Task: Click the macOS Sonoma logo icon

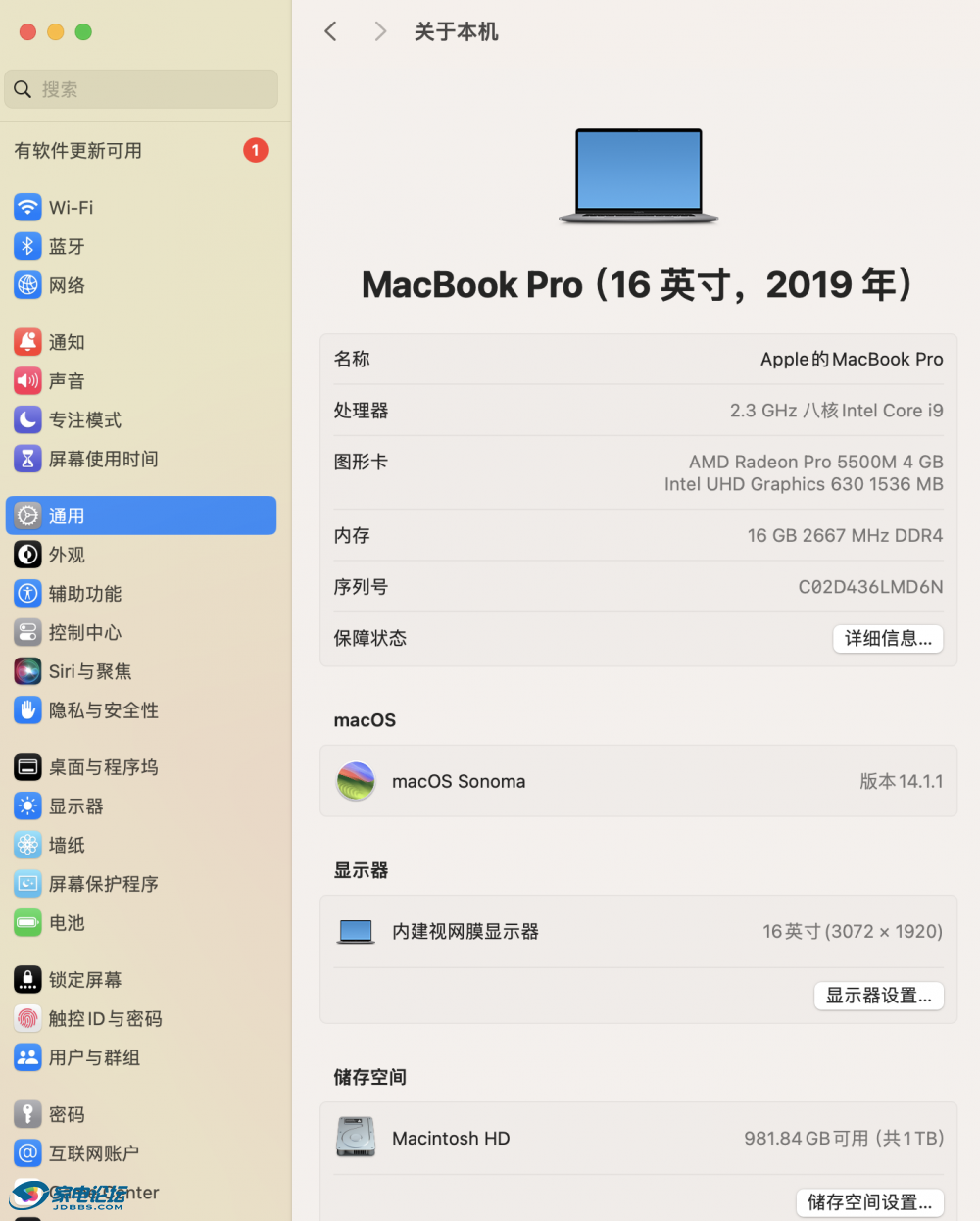Action: tap(356, 781)
